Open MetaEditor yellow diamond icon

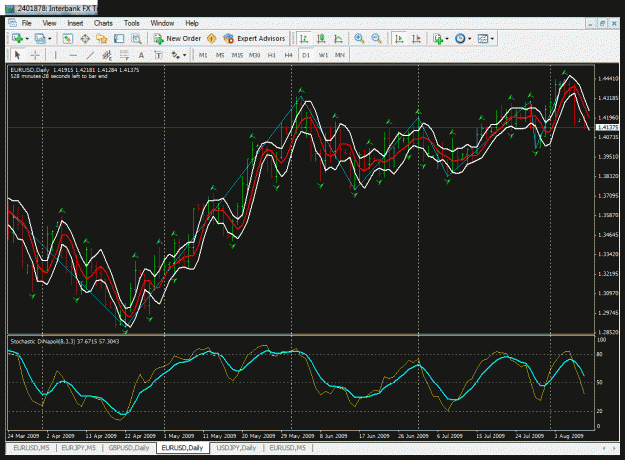pos(212,38)
